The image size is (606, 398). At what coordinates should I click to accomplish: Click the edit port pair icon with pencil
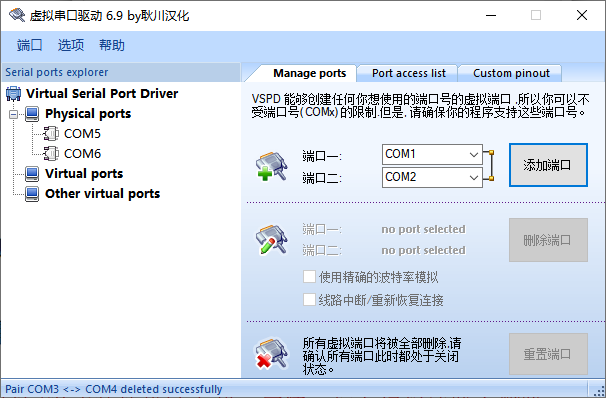tap(272, 240)
